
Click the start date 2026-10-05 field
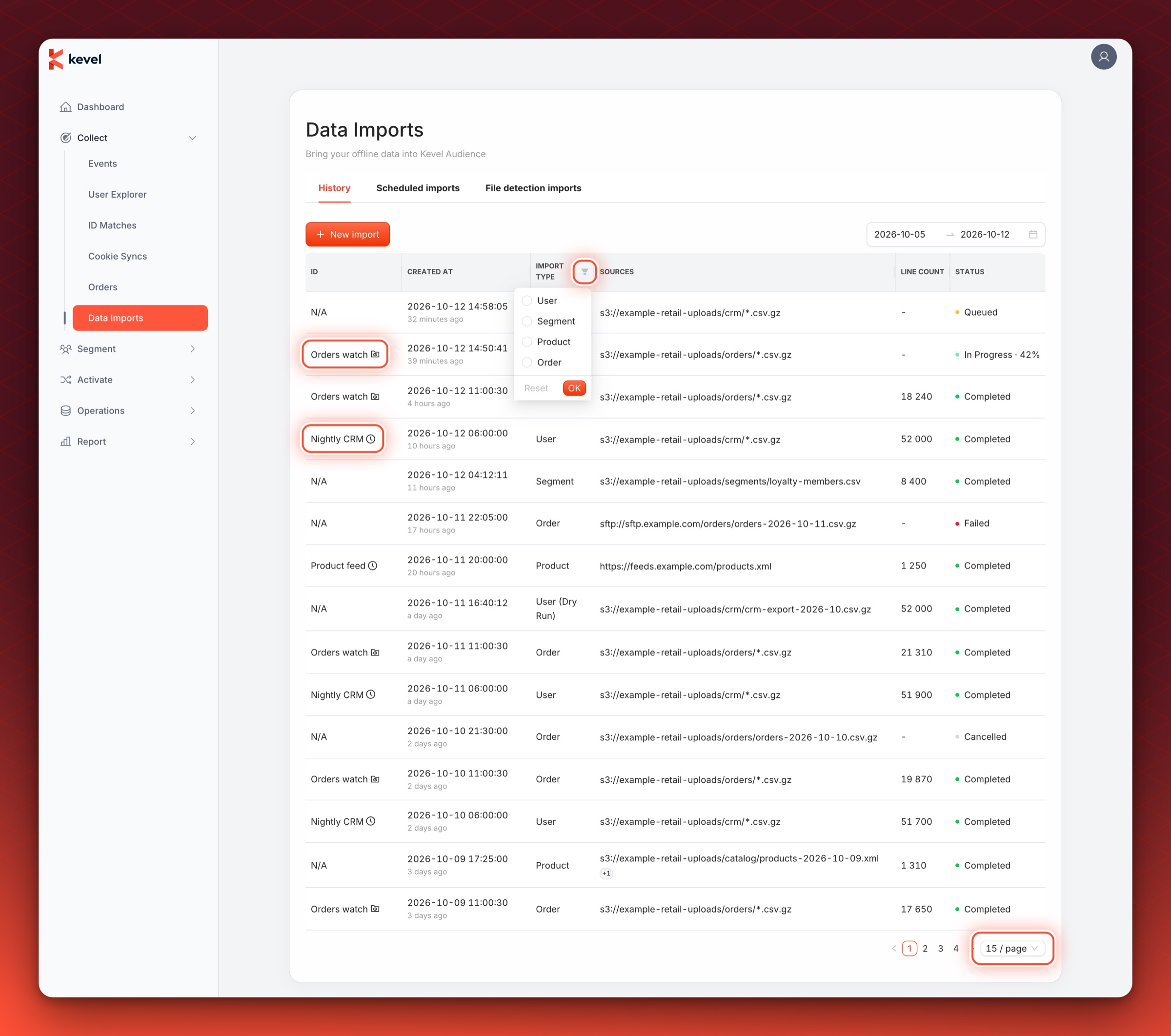coord(899,234)
